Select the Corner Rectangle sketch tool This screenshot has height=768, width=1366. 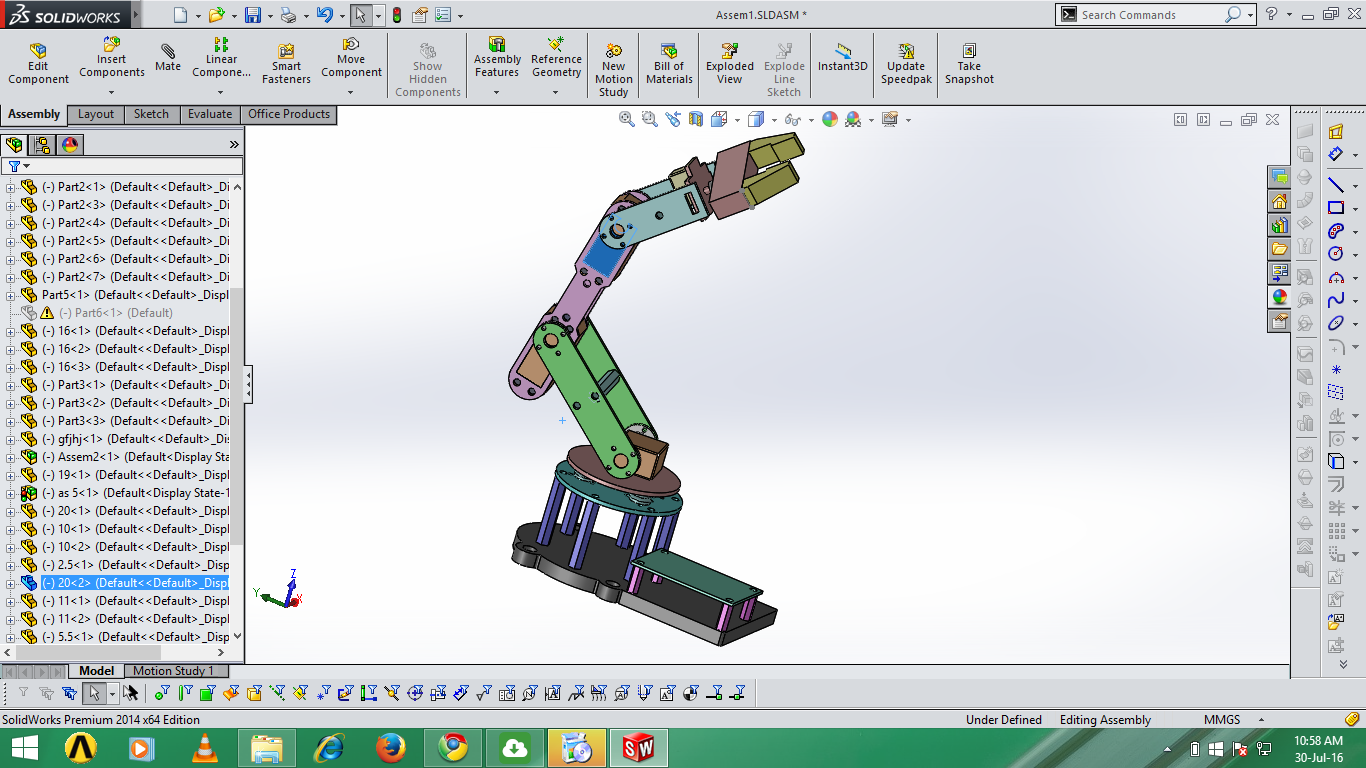tap(1336, 208)
